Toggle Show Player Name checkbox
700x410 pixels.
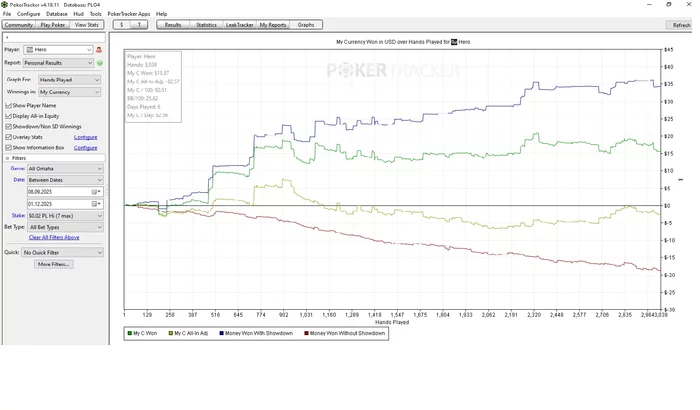click(8, 106)
